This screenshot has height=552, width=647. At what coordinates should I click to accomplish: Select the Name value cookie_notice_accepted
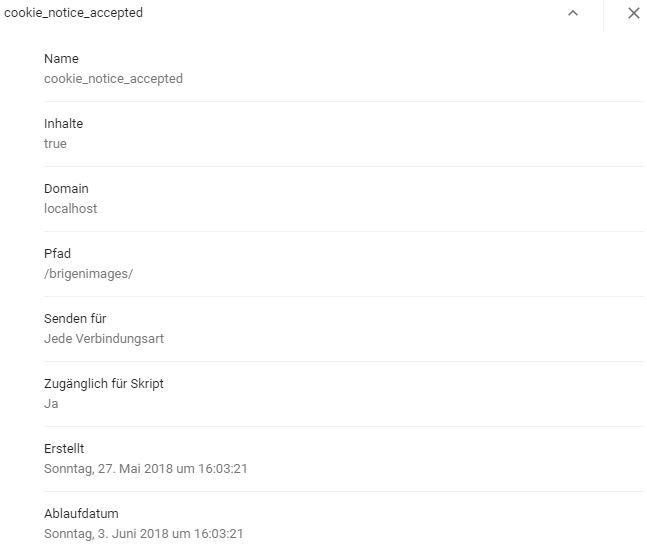(x=113, y=78)
